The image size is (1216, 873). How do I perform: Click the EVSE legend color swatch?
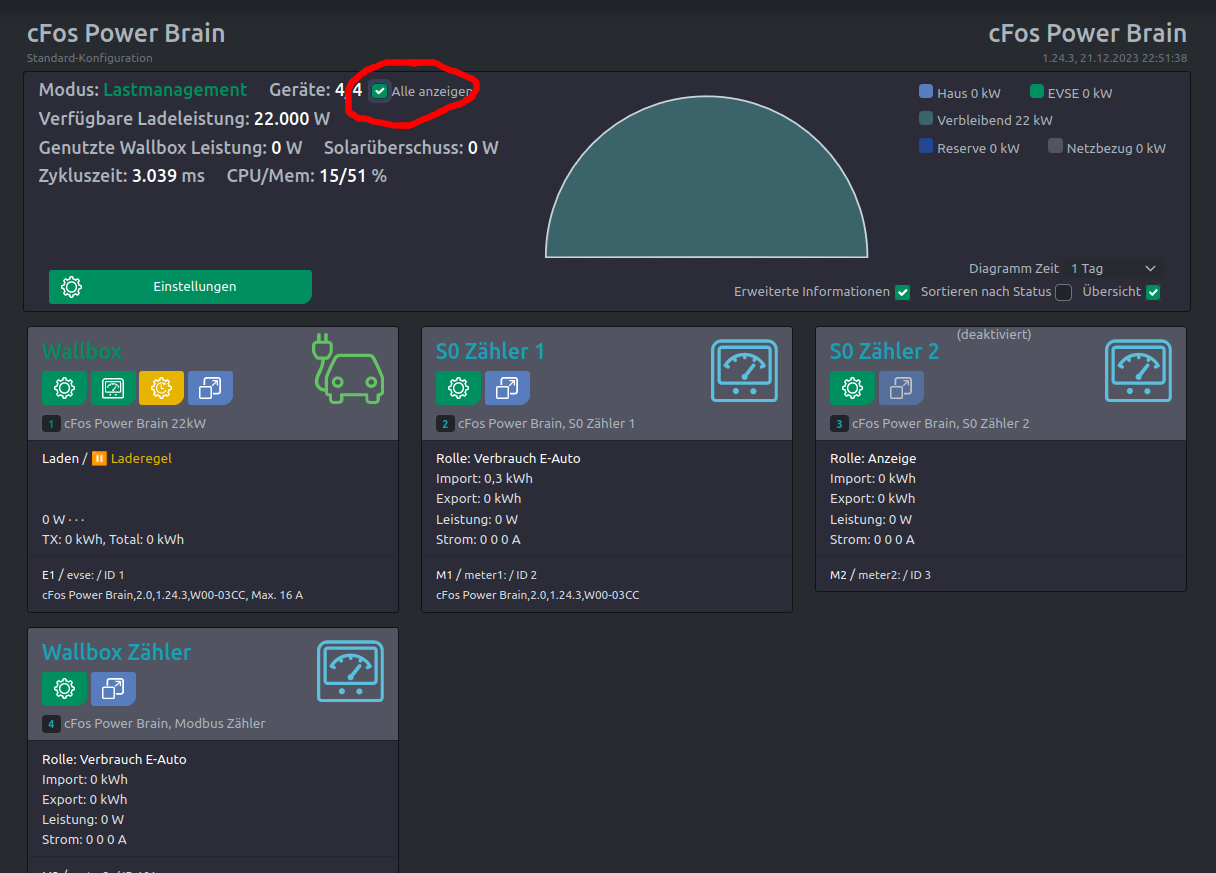(1037, 92)
